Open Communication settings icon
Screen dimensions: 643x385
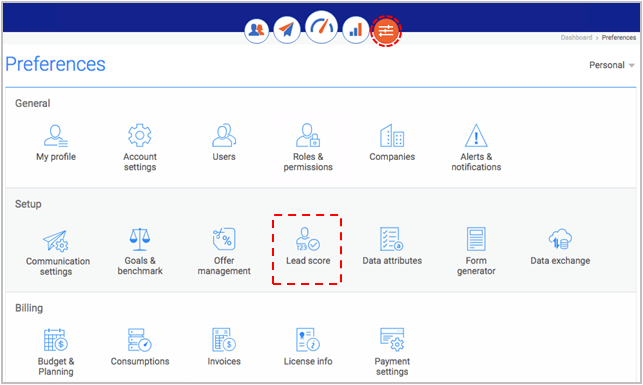coord(56,241)
